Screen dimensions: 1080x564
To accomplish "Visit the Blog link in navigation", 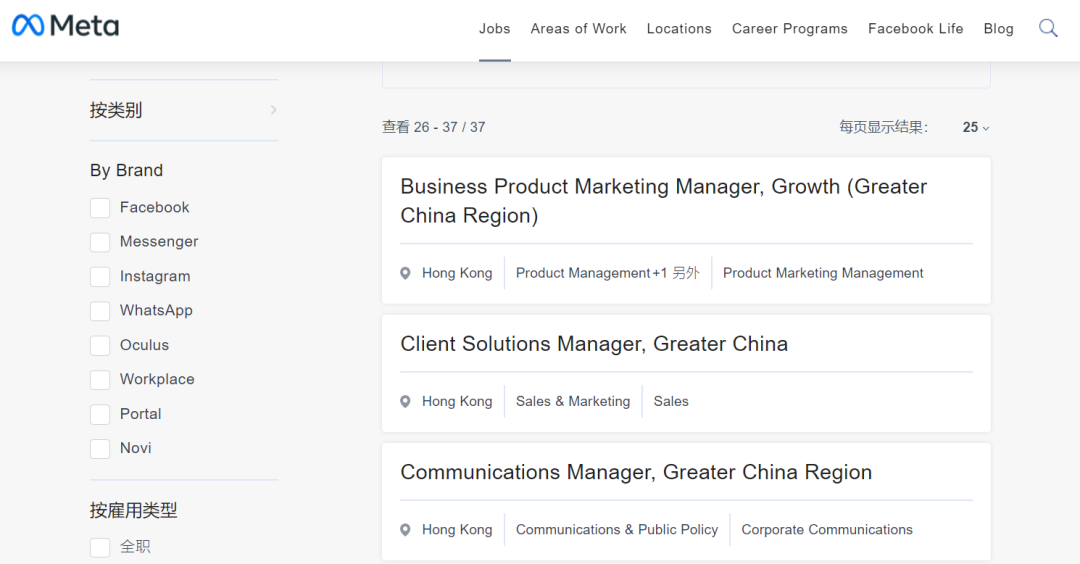I will tap(998, 29).
